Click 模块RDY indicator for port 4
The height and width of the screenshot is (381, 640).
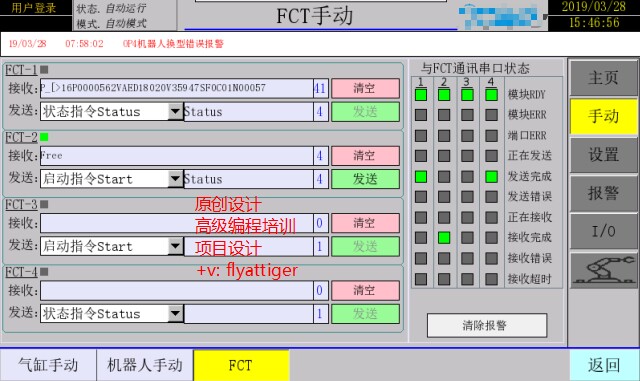pos(491,95)
